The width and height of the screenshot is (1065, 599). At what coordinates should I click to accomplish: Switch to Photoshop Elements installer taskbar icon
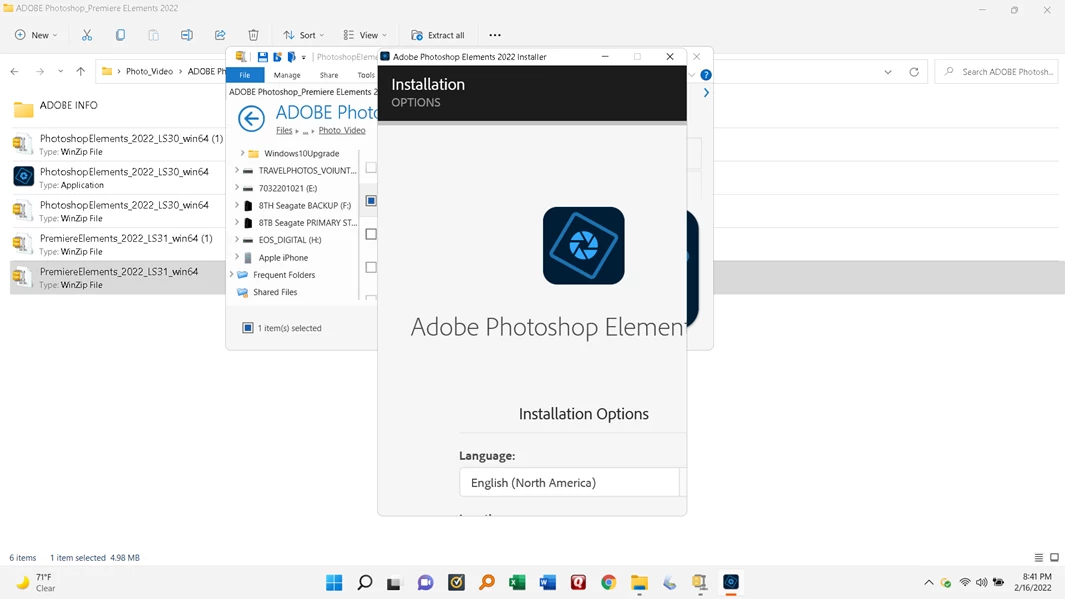tap(731, 583)
